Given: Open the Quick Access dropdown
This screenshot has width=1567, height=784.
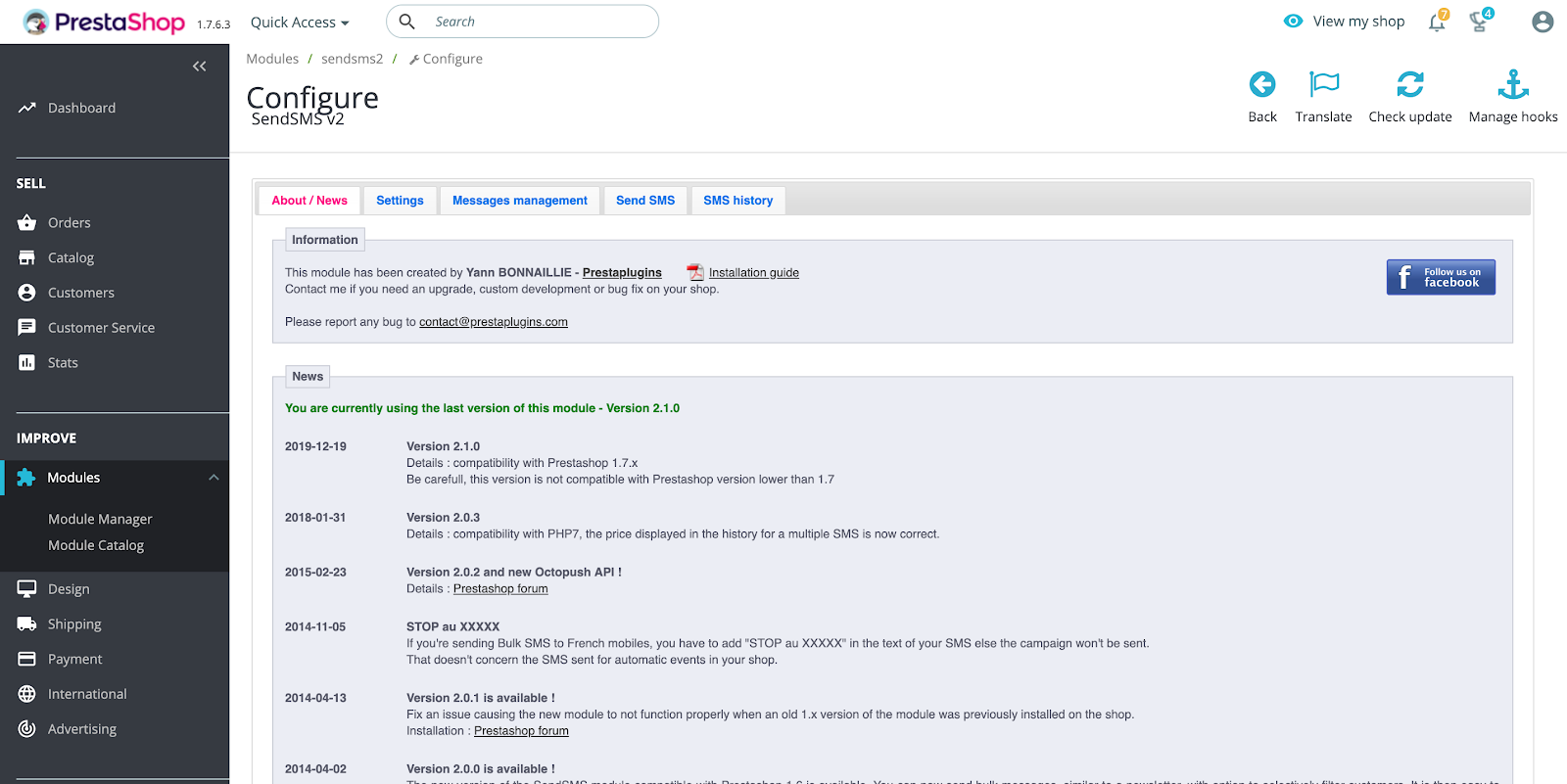Looking at the screenshot, I should coord(300,23).
